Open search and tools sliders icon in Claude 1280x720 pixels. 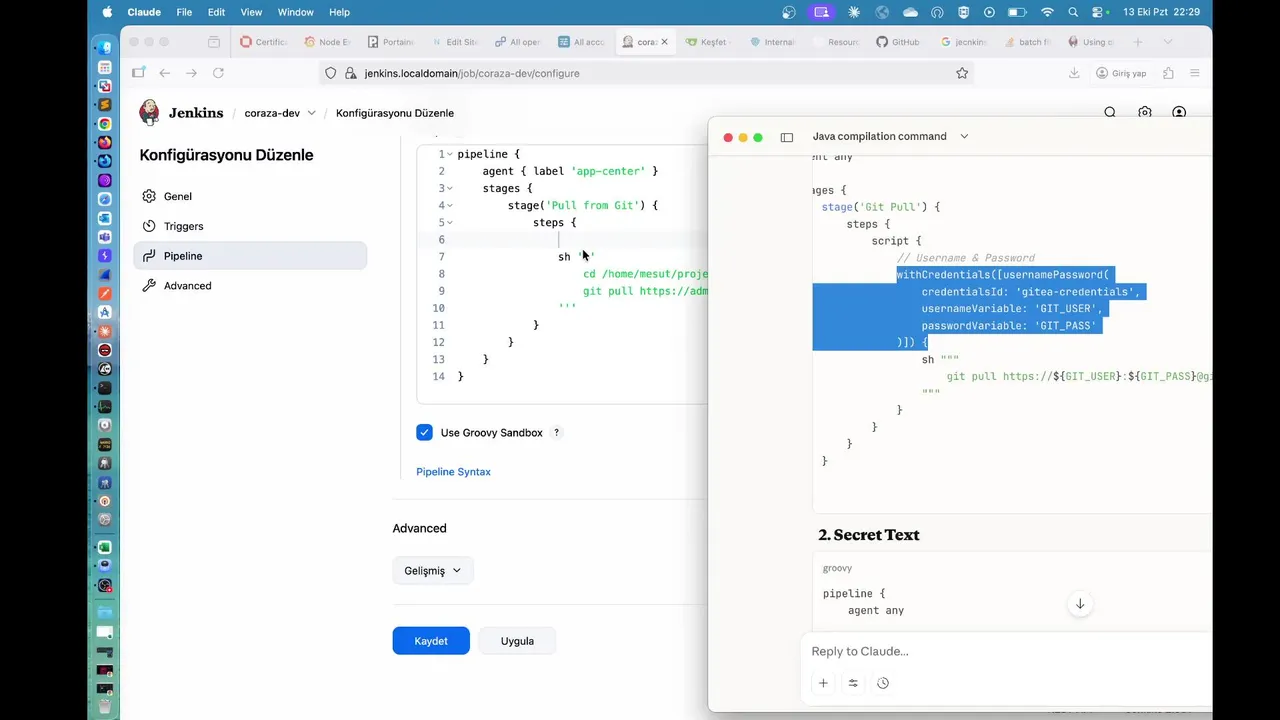click(853, 683)
